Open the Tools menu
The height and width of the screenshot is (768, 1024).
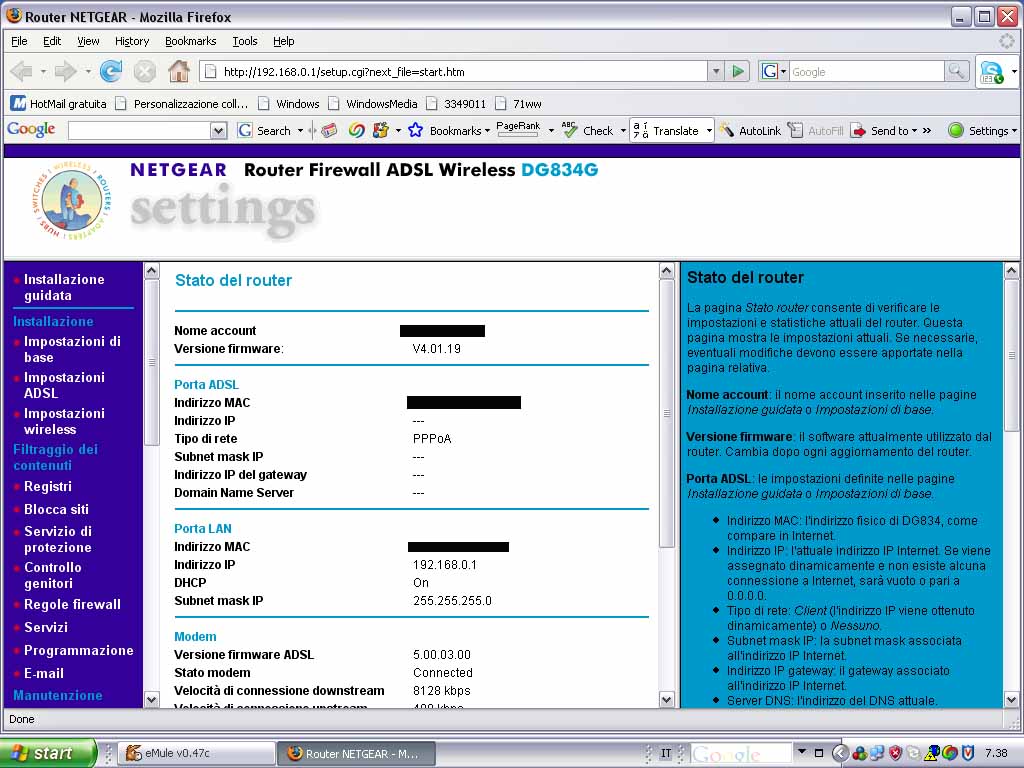(x=245, y=41)
